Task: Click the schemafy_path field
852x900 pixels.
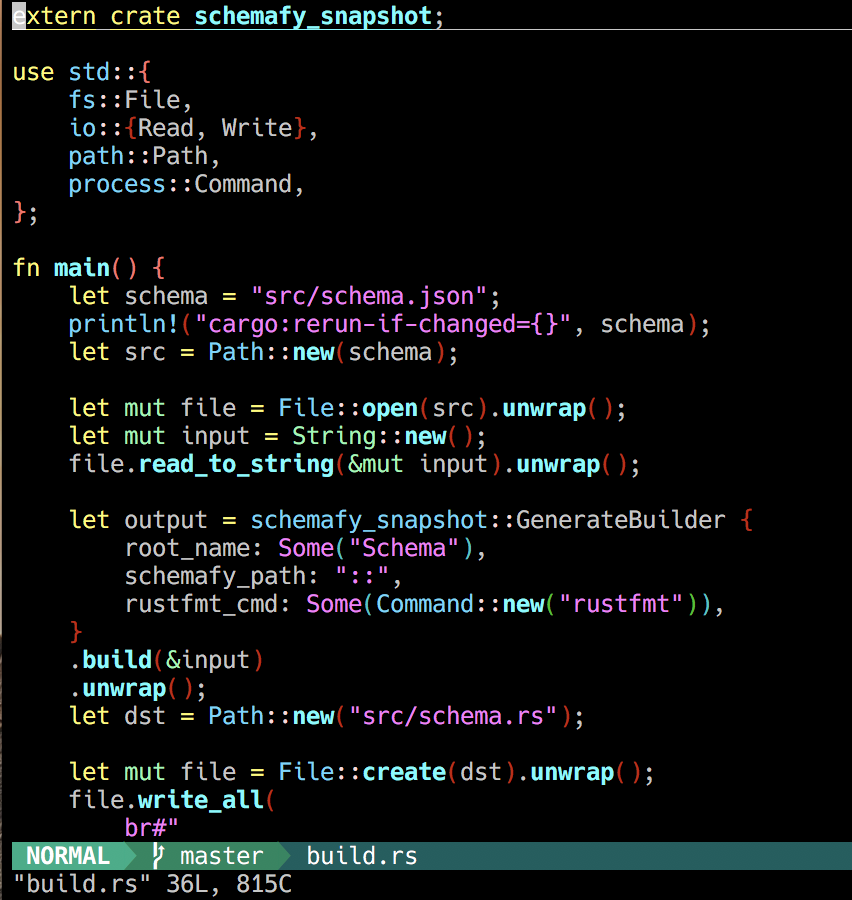Action: [x=215, y=576]
